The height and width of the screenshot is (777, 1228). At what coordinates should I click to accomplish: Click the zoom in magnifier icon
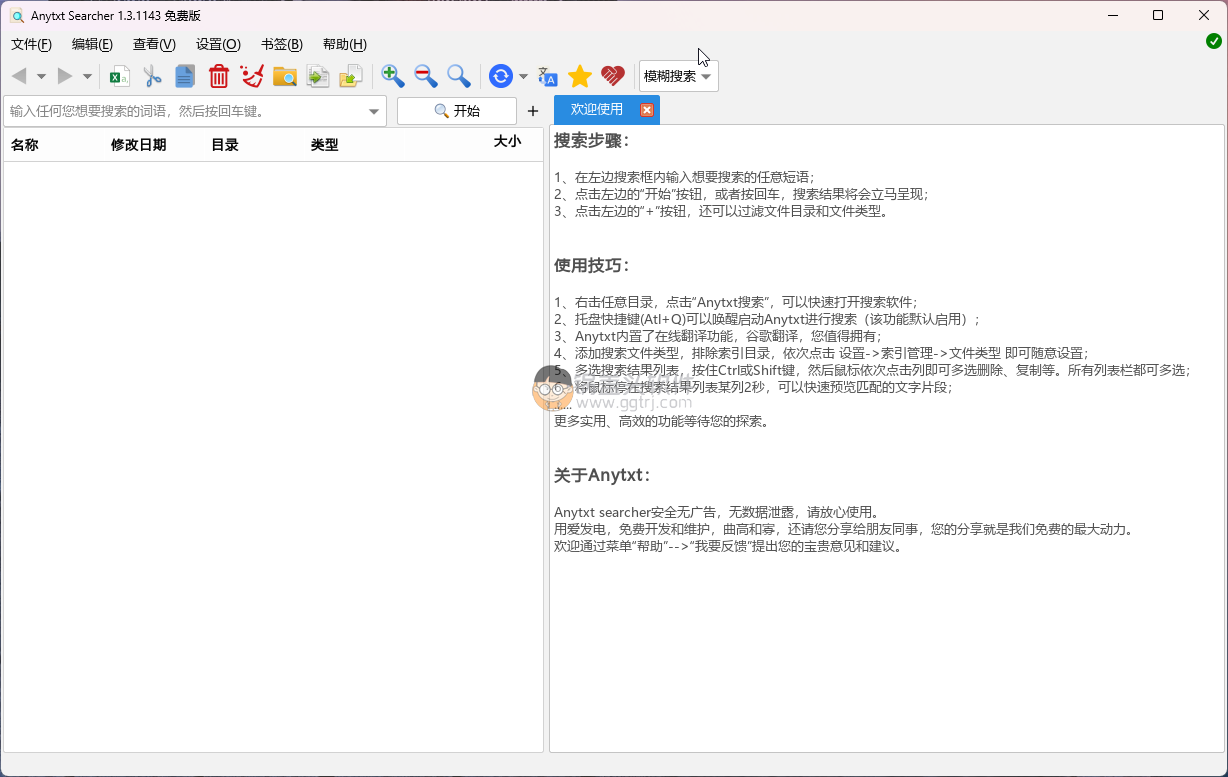tap(393, 76)
